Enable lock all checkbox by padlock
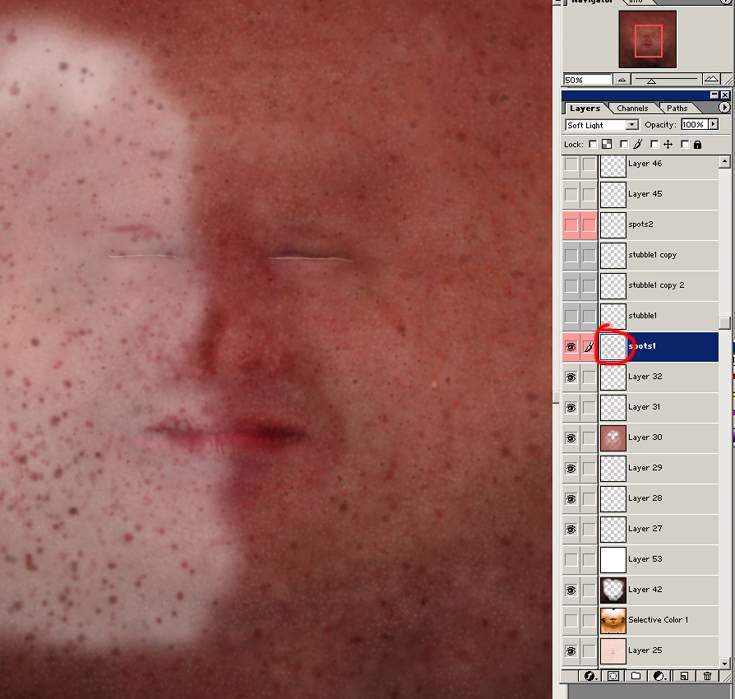 685,144
